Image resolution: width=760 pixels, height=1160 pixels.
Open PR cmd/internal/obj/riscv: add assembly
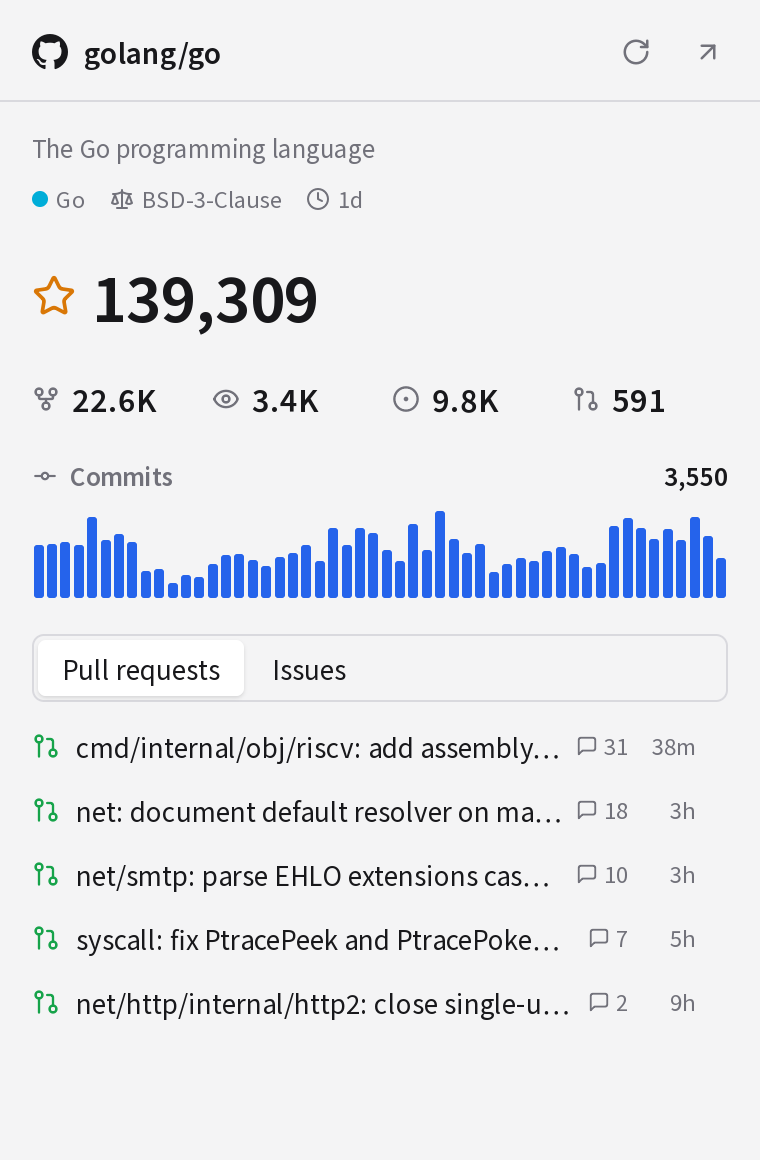click(x=318, y=748)
